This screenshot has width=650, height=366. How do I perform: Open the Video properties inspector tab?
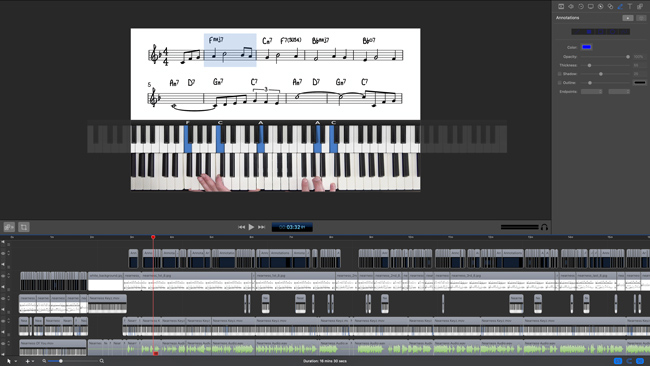(561, 6)
